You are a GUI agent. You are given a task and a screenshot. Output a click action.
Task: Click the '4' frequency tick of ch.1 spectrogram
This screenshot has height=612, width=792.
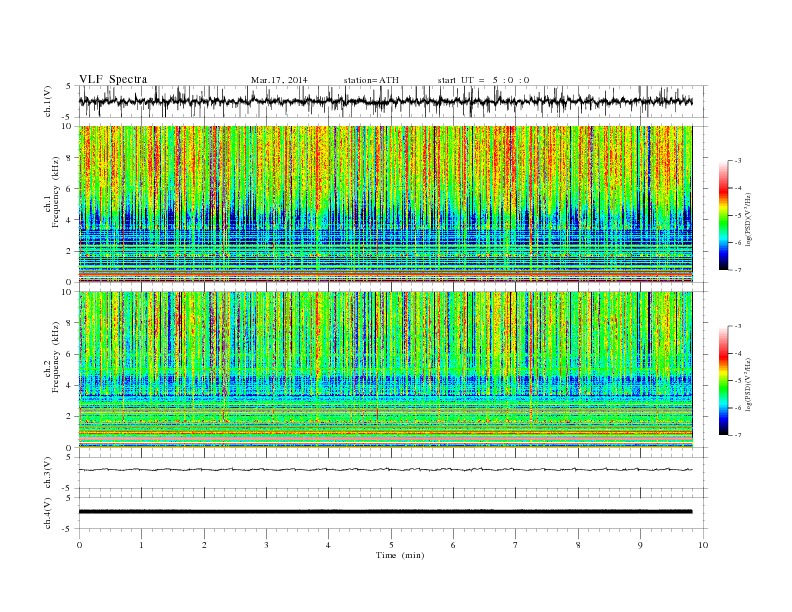pos(70,220)
